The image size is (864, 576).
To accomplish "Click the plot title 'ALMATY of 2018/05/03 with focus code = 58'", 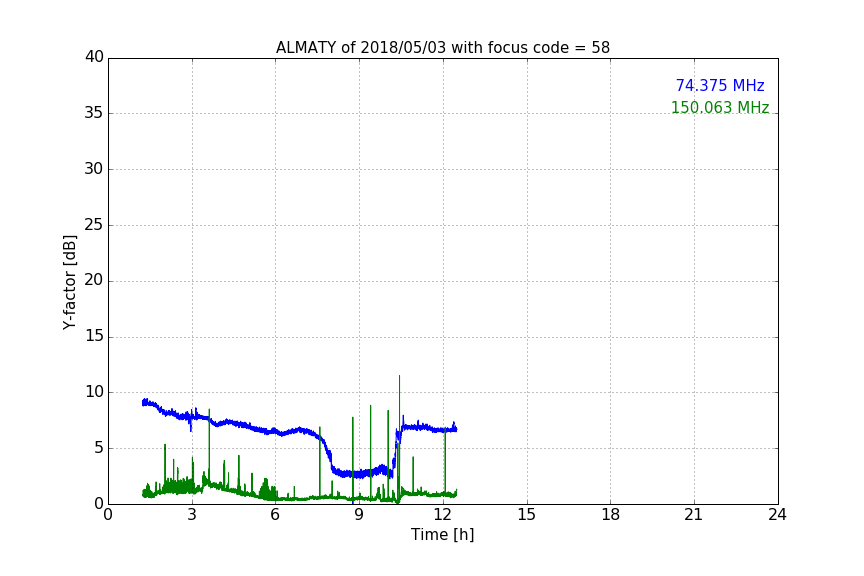I will point(442,47).
